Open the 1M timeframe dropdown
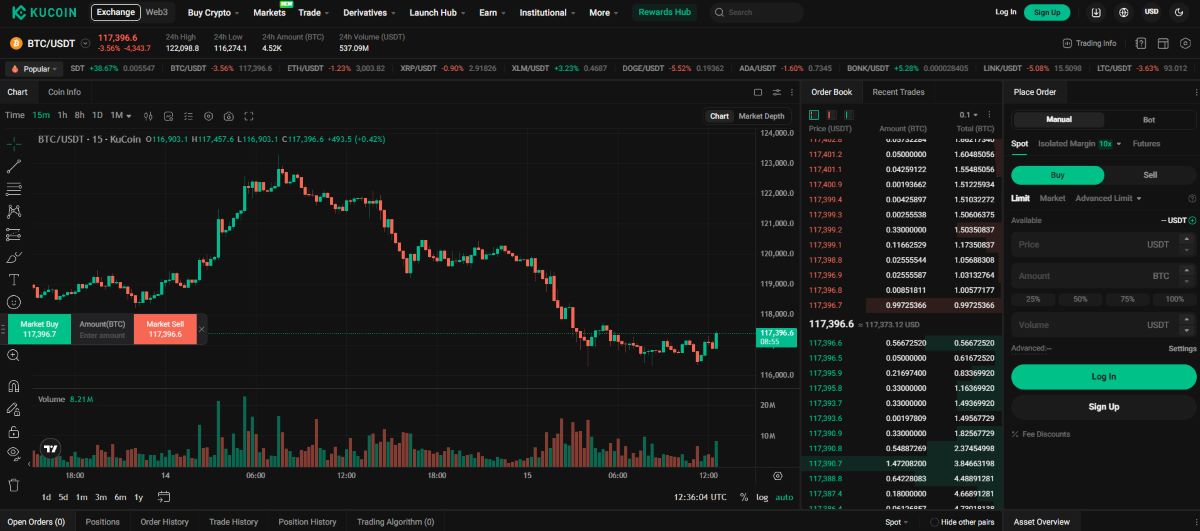This screenshot has width=1200, height=531. click(x=121, y=115)
